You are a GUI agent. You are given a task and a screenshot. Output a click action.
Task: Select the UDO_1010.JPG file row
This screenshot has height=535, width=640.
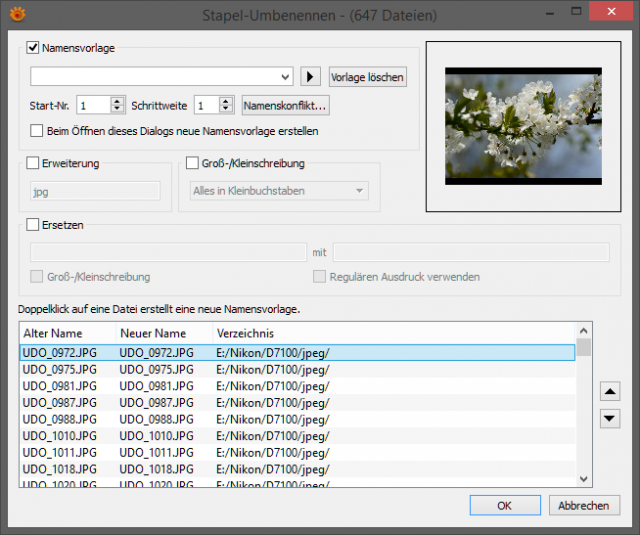[297, 436]
